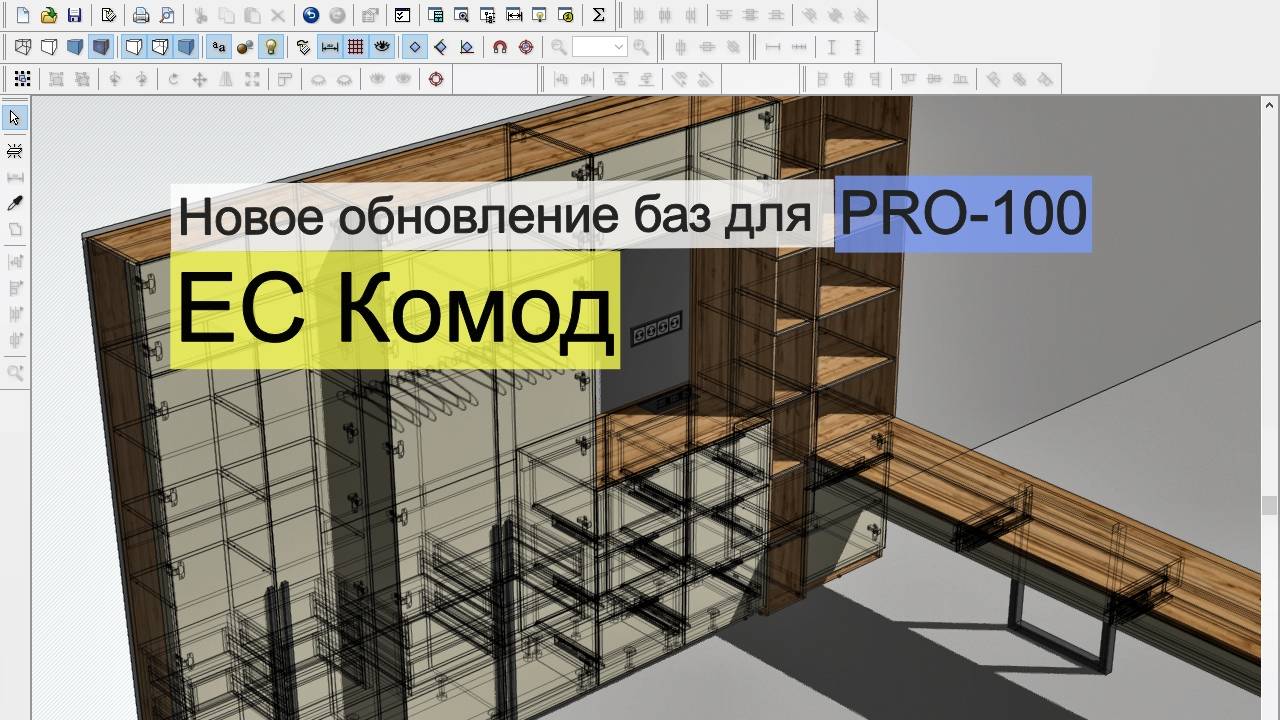This screenshot has width=1280, height=720.
Task: Open the lighting window icon
Action: pos(540,15)
